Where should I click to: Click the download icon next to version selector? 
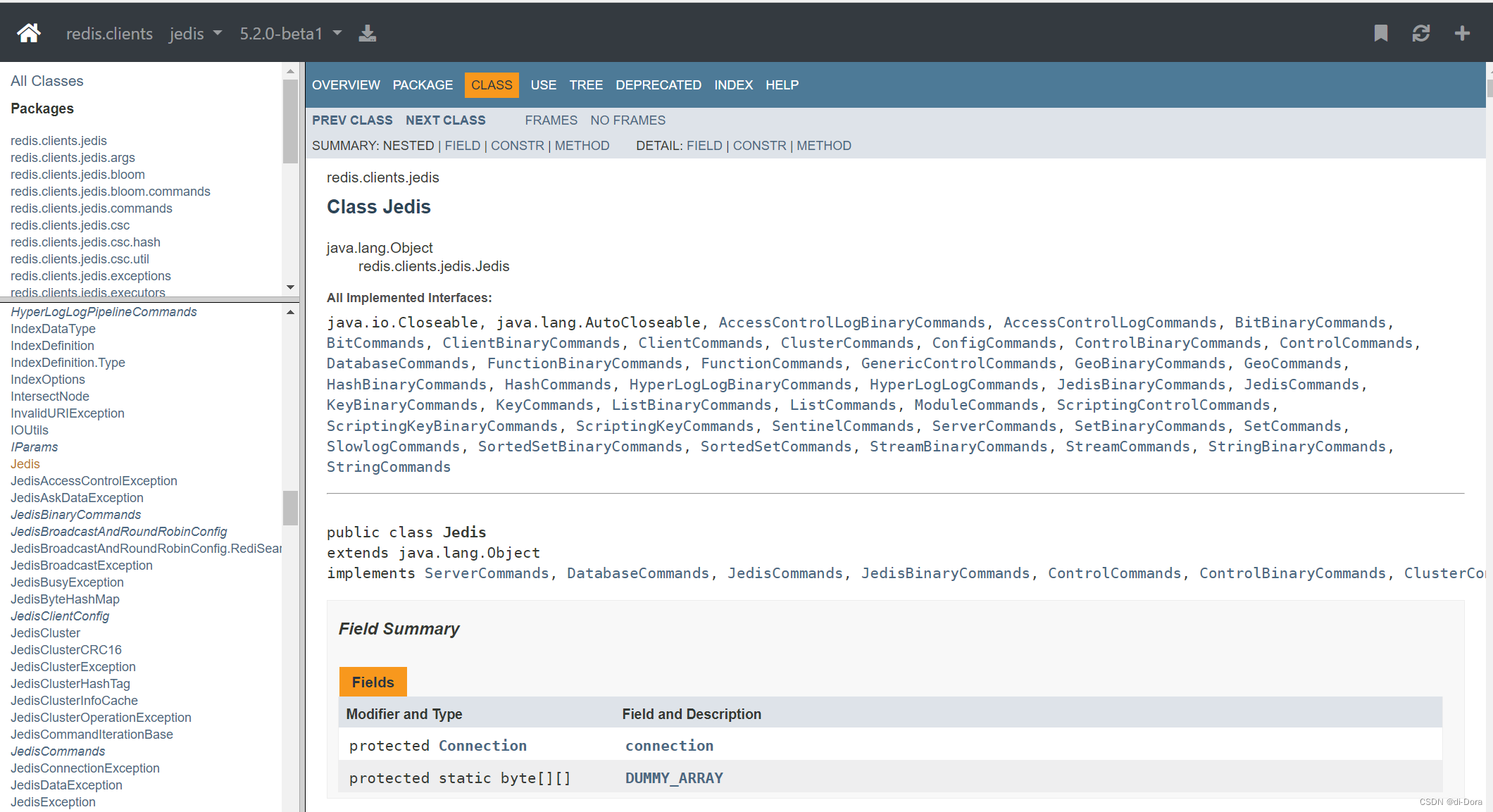coord(367,33)
